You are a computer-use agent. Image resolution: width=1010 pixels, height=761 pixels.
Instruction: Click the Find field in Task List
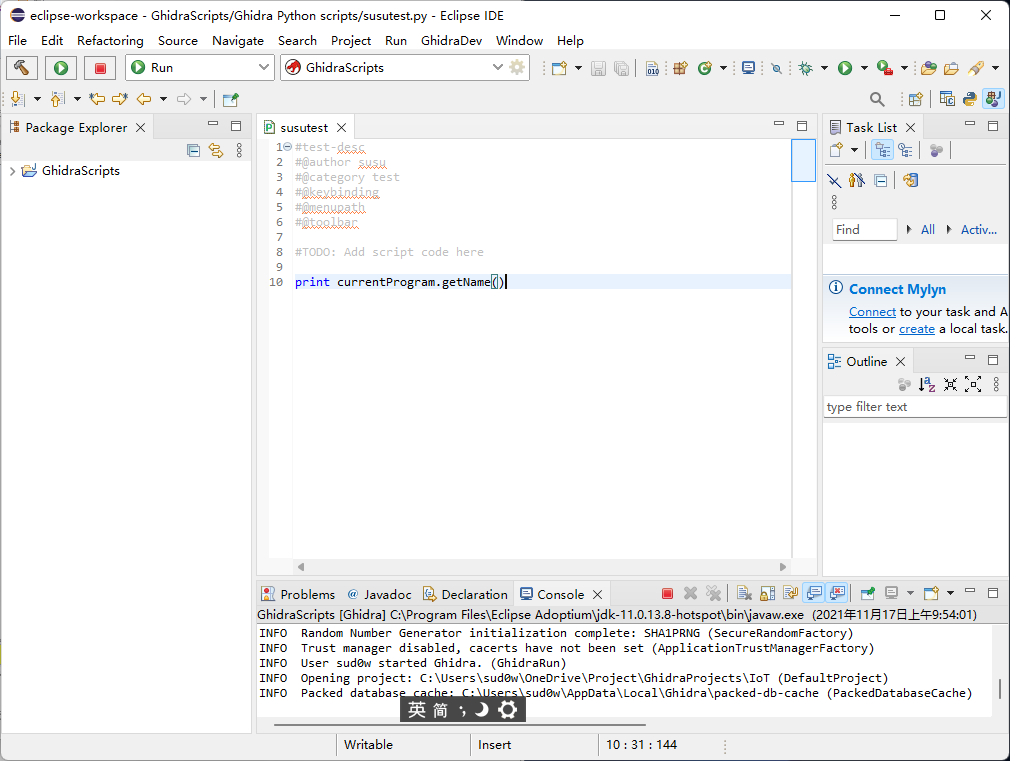(863, 229)
